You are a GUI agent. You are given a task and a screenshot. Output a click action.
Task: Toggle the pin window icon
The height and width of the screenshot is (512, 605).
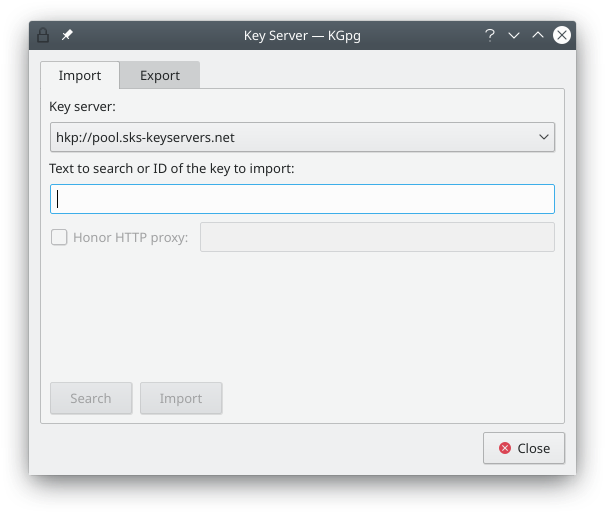pos(67,35)
